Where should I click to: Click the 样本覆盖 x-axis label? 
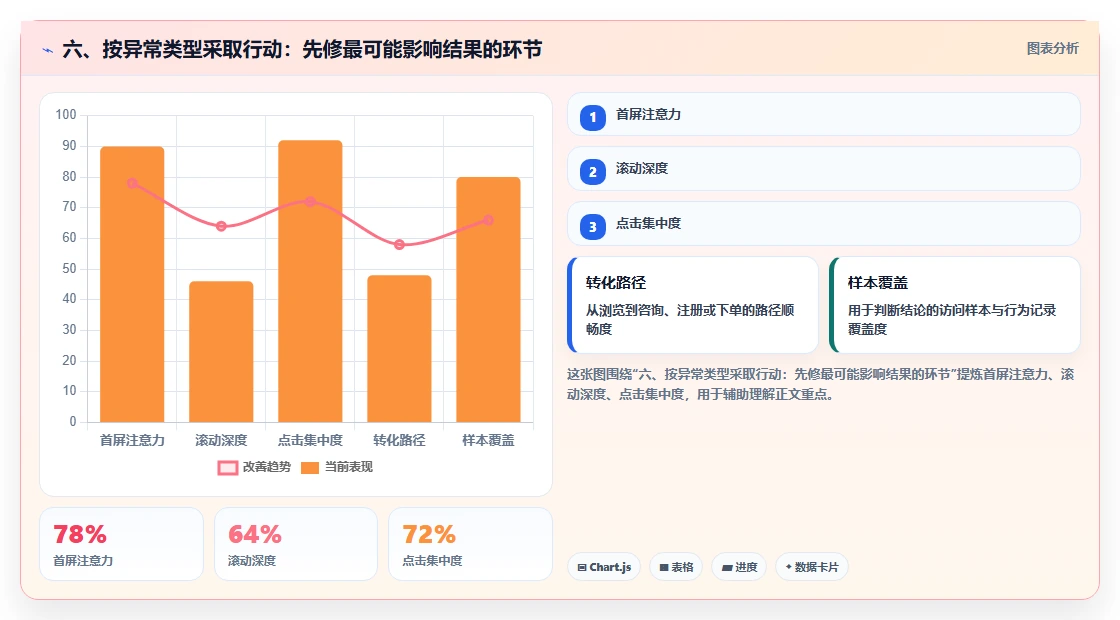489,441
